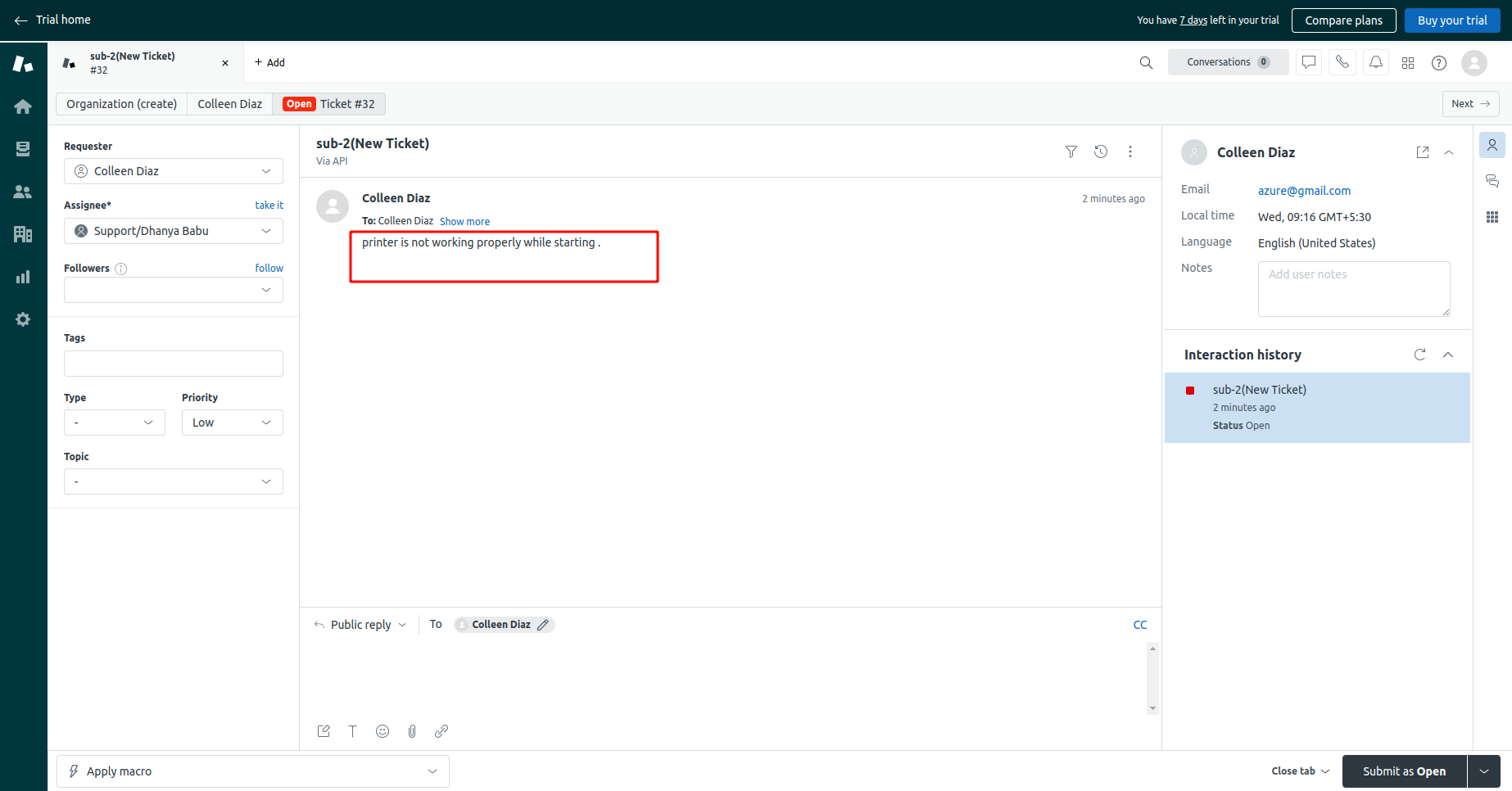The width and height of the screenshot is (1512, 791).
Task: Open the help question mark icon
Action: (x=1439, y=62)
